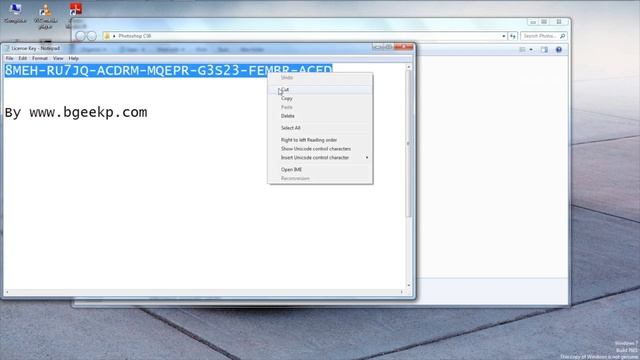
Task: Open Notepad's View menu
Action: click(58, 58)
